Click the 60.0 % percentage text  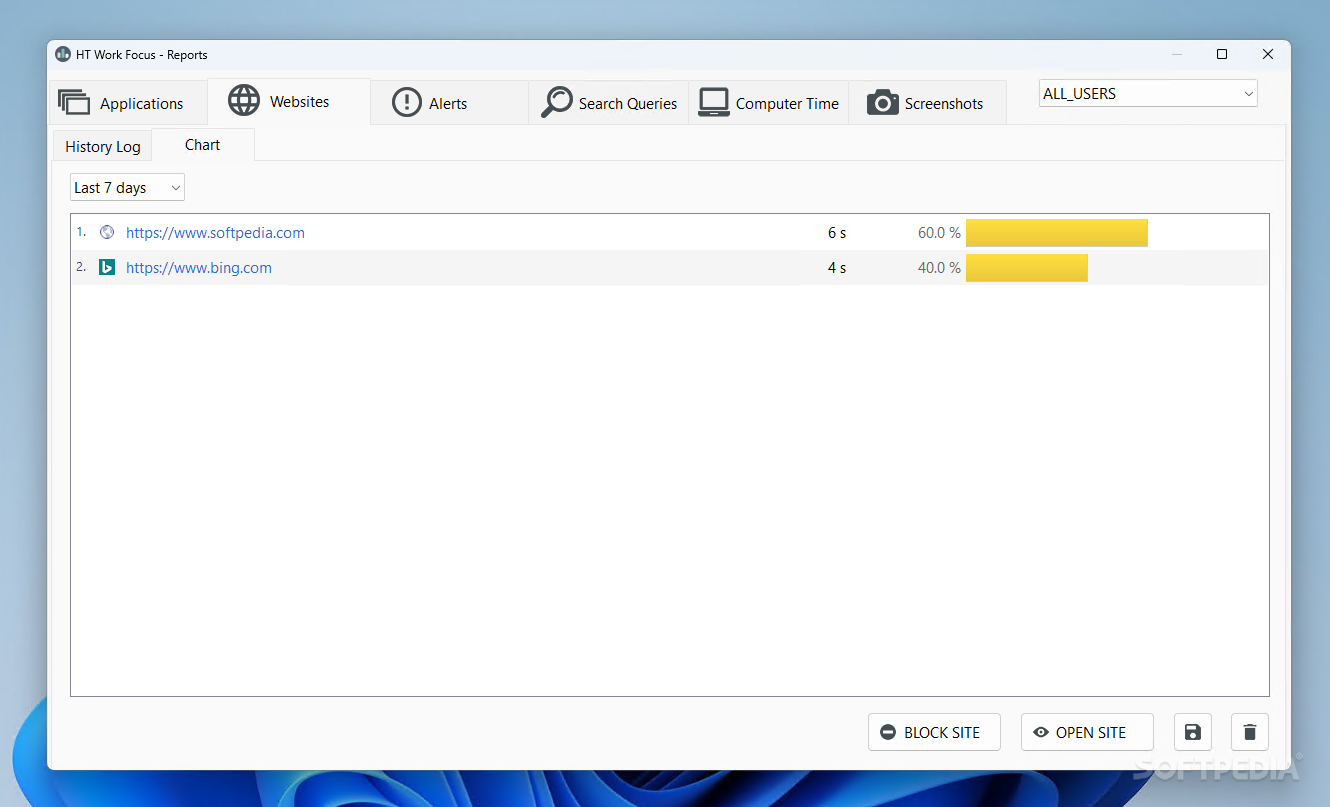939,233
